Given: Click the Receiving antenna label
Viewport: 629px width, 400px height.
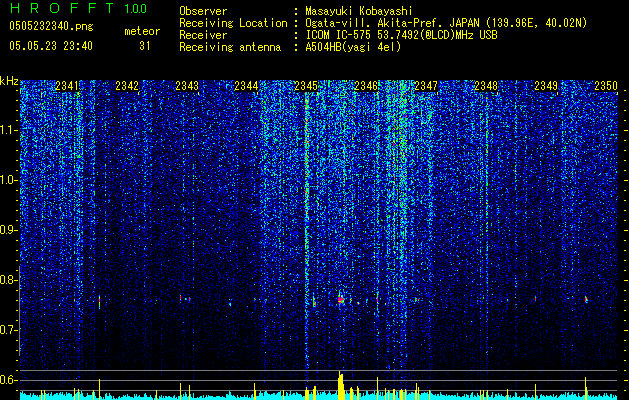Looking at the screenshot, I should click(x=230, y=47).
